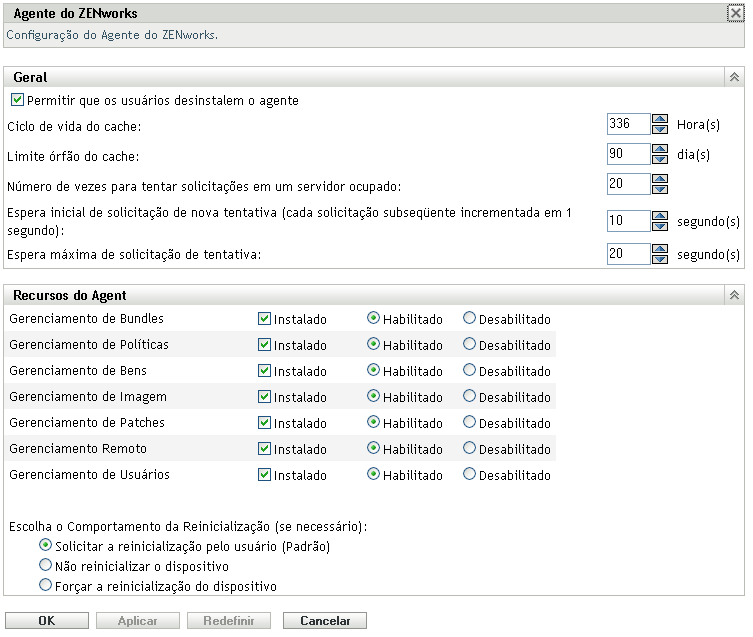Viewport: 753px width, 637px height.
Task: Uncheck Instalado for Gerenciamento de Imagem
Action: point(264,396)
